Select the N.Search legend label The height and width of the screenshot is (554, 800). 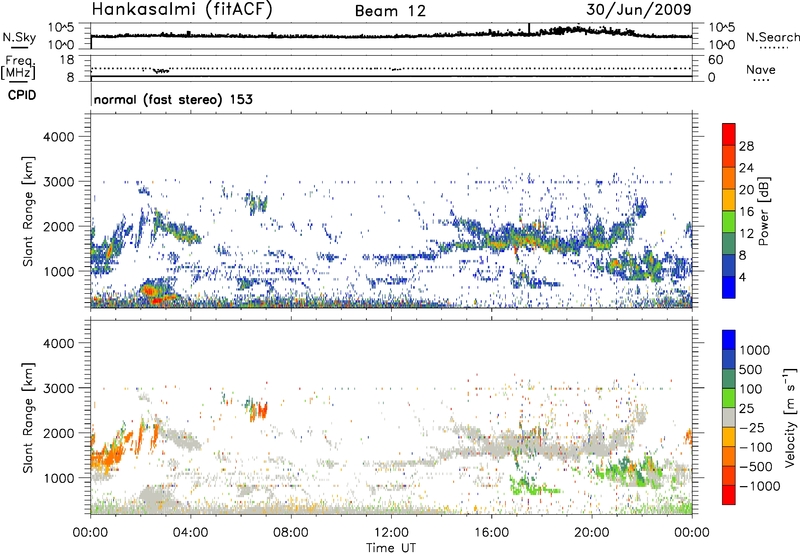click(772, 37)
